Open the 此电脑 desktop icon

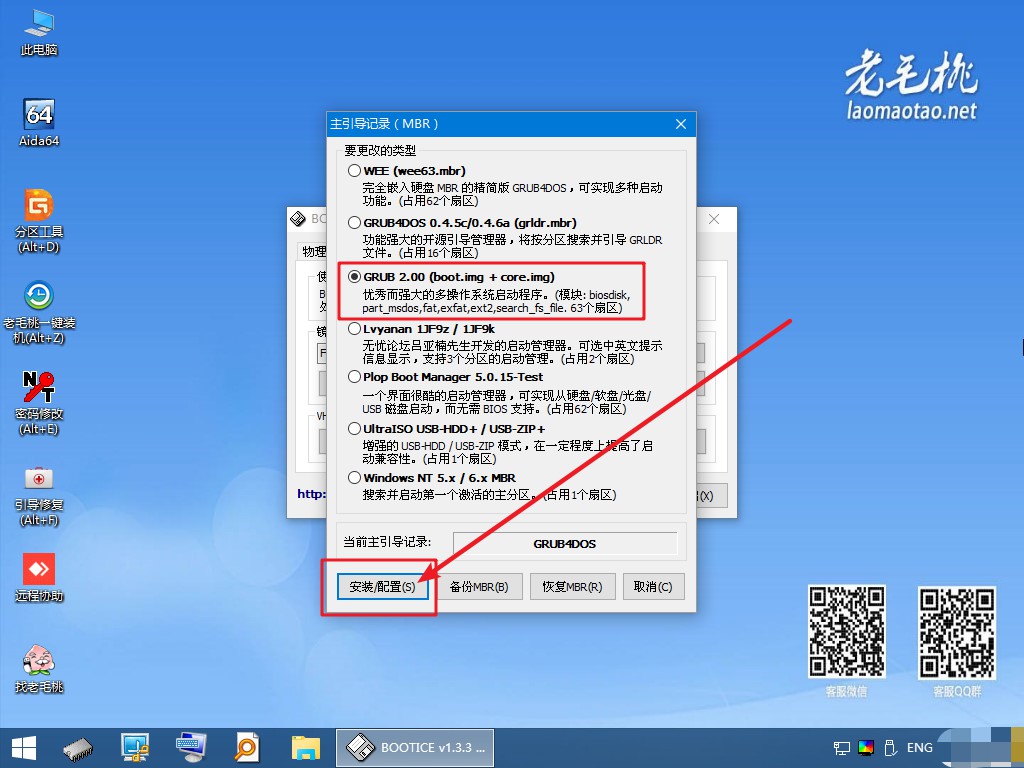pos(39,33)
